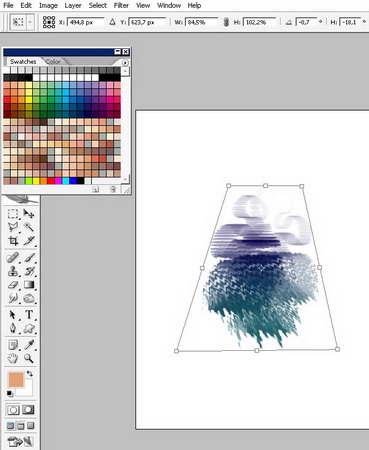Select the Healing Brush tool

tap(13, 258)
